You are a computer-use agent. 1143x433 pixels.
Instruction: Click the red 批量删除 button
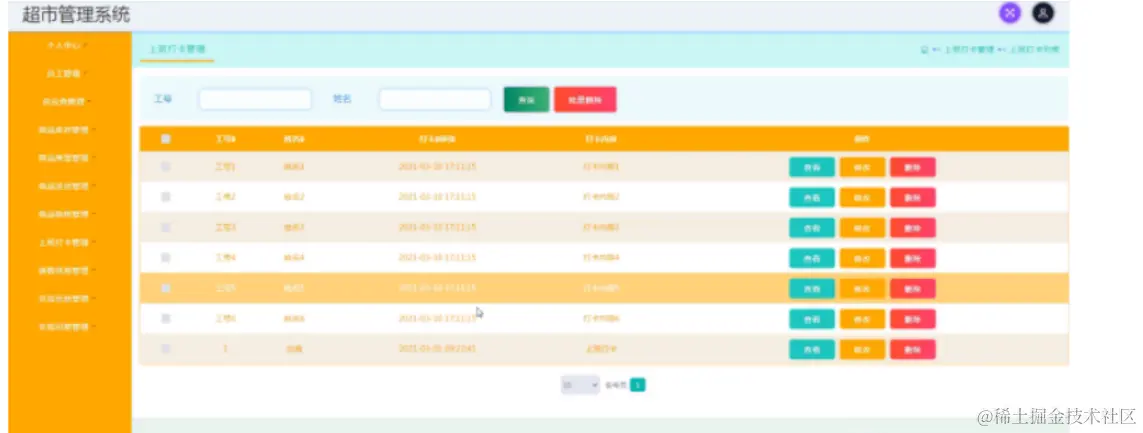(x=585, y=100)
